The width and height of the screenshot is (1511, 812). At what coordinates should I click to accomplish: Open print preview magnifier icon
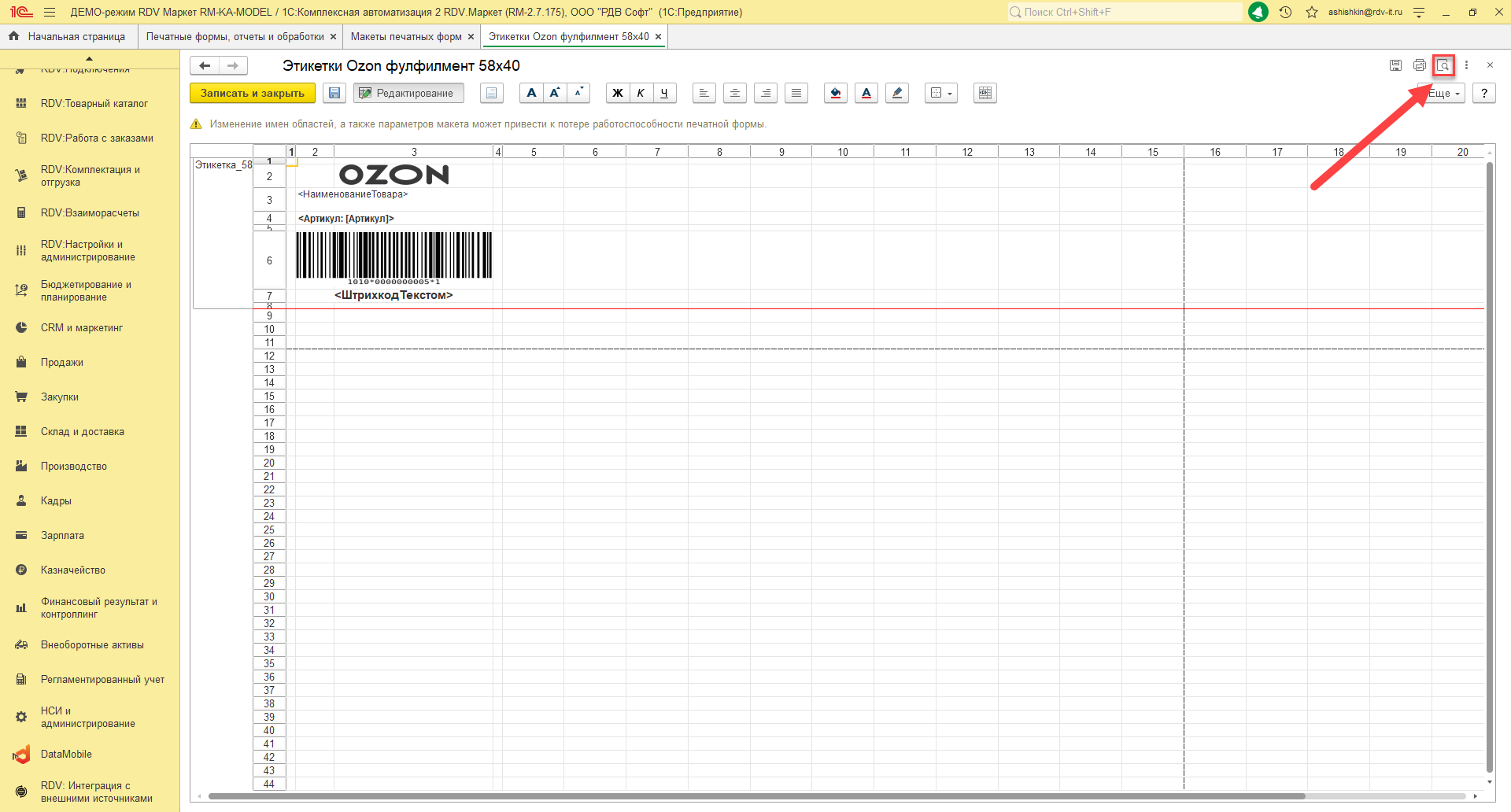pos(1443,65)
